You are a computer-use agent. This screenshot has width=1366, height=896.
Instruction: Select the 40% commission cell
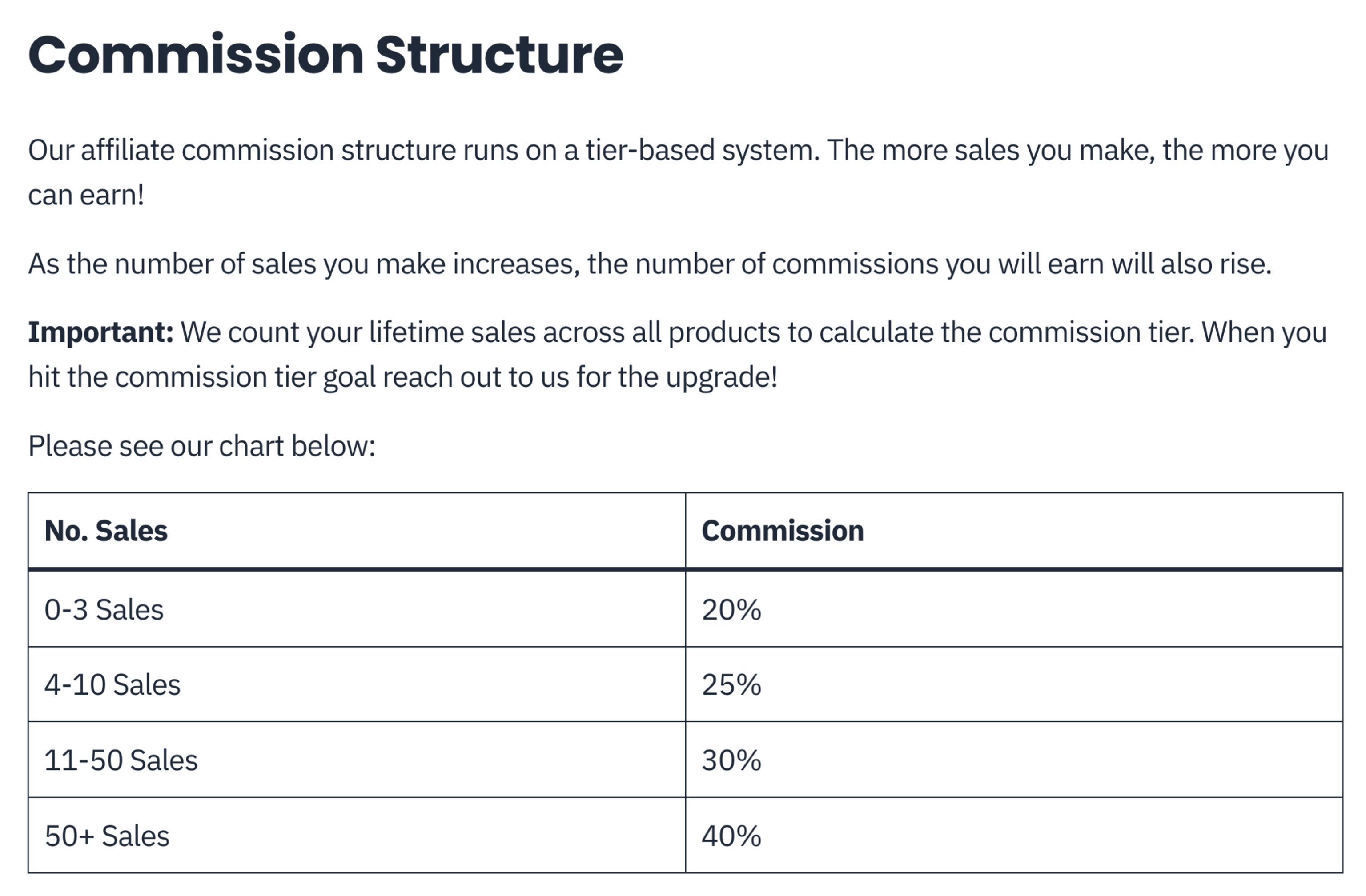tap(1014, 835)
